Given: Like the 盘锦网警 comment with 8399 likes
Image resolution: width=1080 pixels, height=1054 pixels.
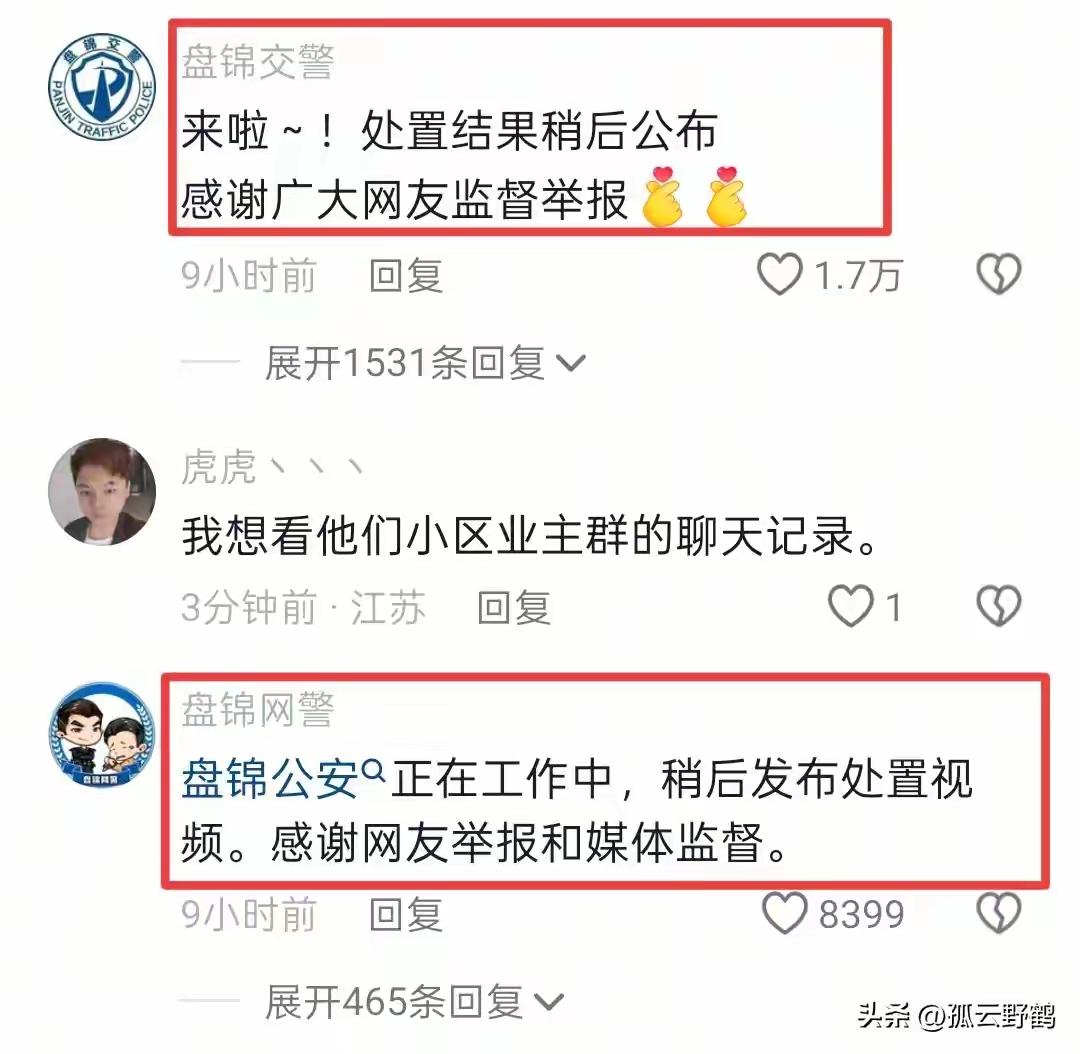Looking at the screenshot, I should (785, 913).
